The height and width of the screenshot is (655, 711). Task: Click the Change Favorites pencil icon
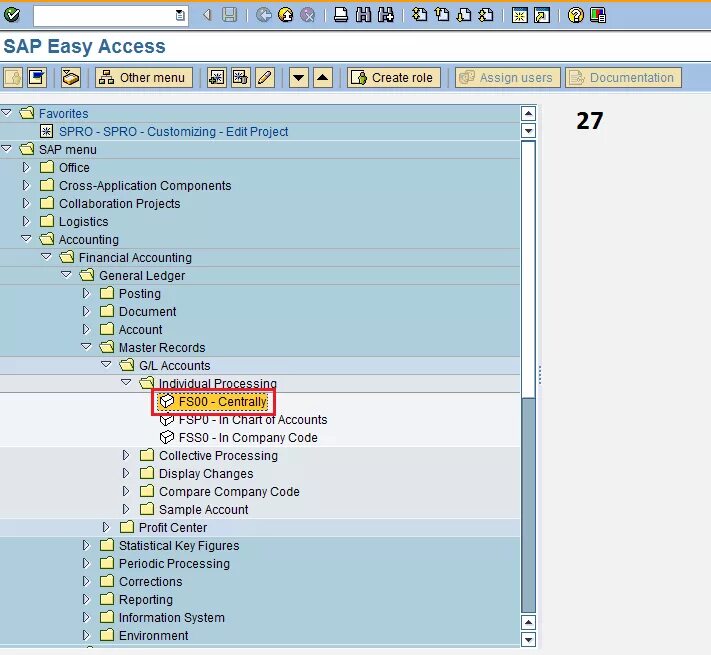265,78
